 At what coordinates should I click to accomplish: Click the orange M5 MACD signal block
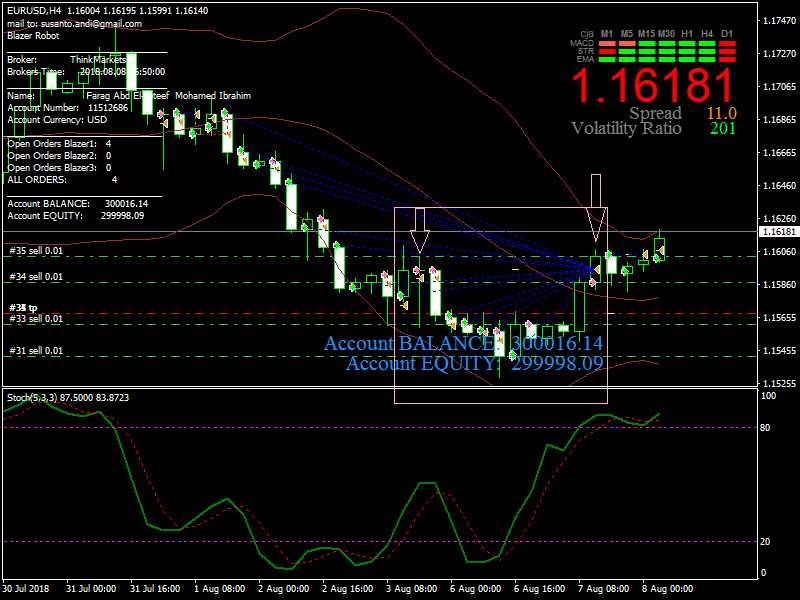point(626,44)
